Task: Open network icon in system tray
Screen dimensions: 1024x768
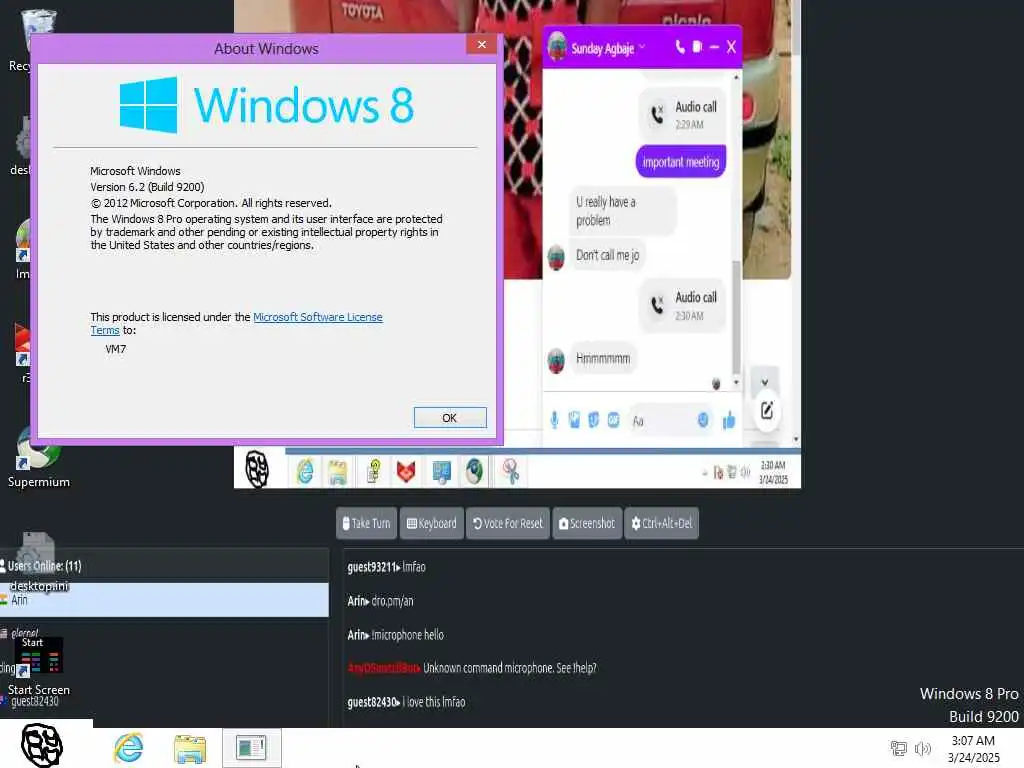Action: pyautogui.click(x=899, y=748)
